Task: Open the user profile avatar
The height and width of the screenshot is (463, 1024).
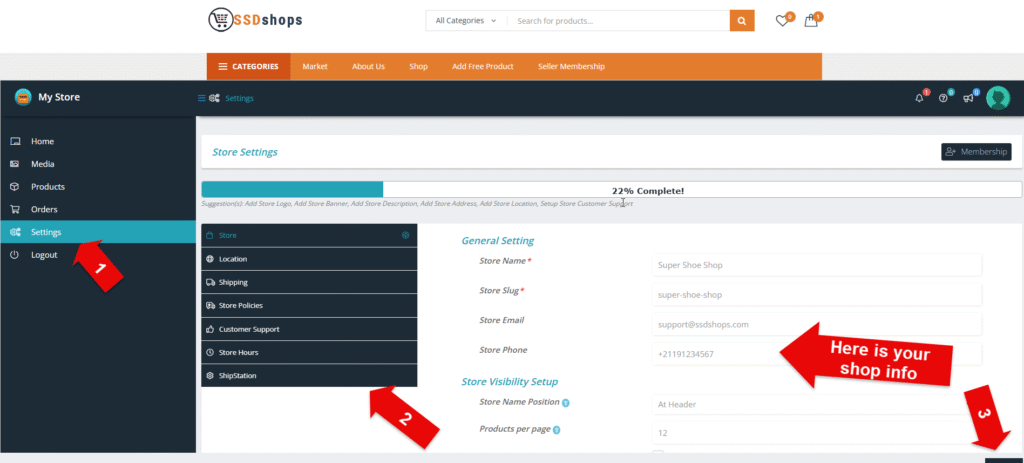Action: coord(997,97)
